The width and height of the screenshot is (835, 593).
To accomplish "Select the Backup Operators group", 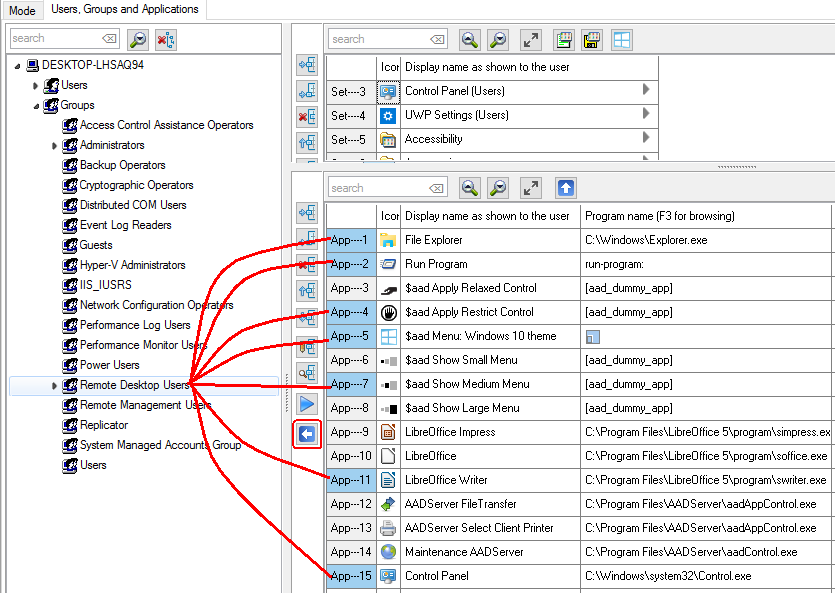I will [x=122, y=165].
